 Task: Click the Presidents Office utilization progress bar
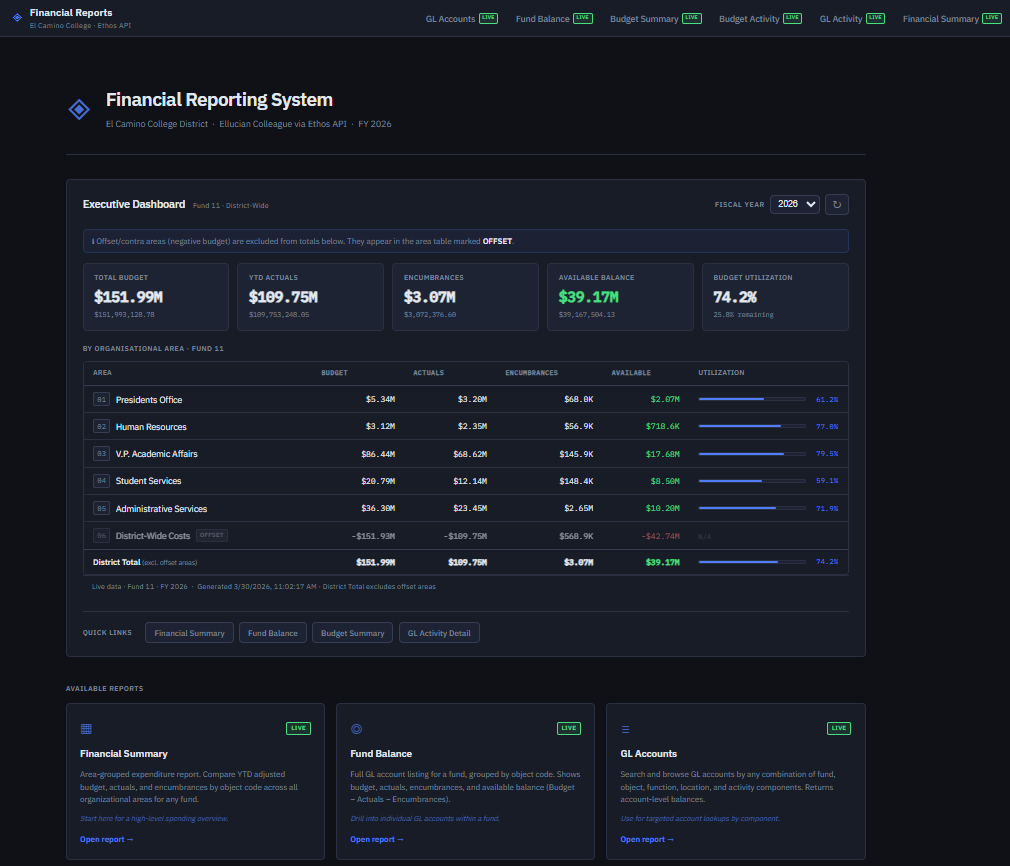(751, 398)
